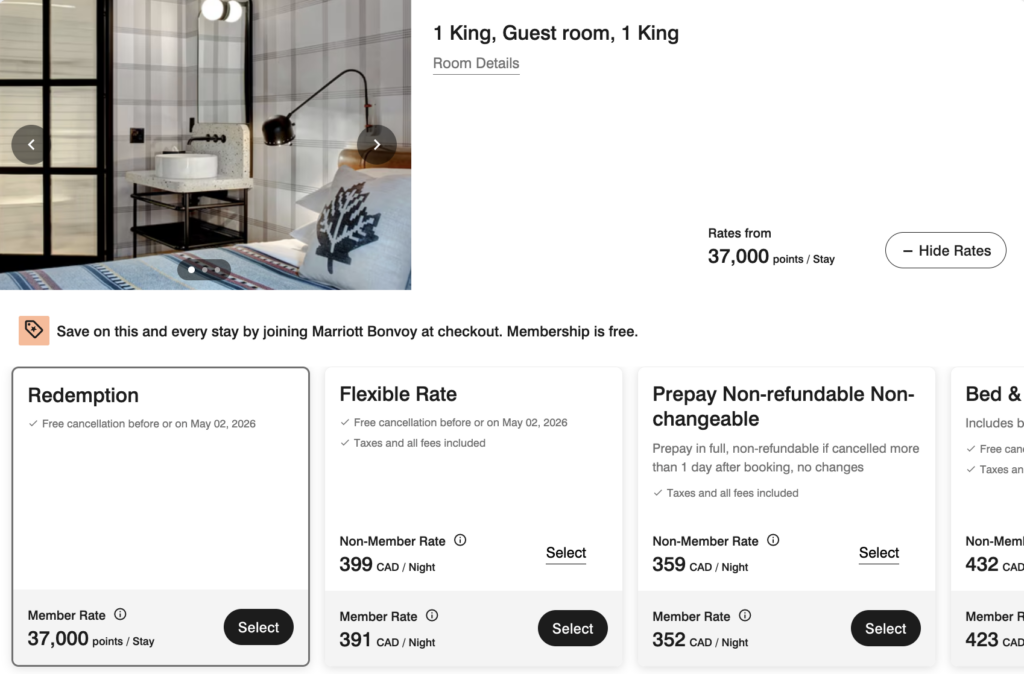
Task: Open info icon for Prepay Non-Member Rate
Action: point(773,540)
